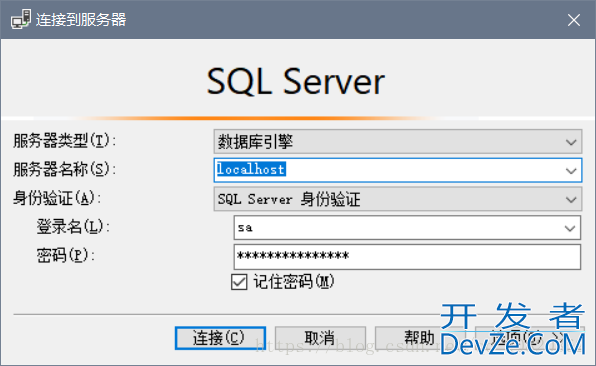Click the login name field containing sa
Image resolution: width=596 pixels, height=366 pixels.
pyautogui.click(x=407, y=228)
